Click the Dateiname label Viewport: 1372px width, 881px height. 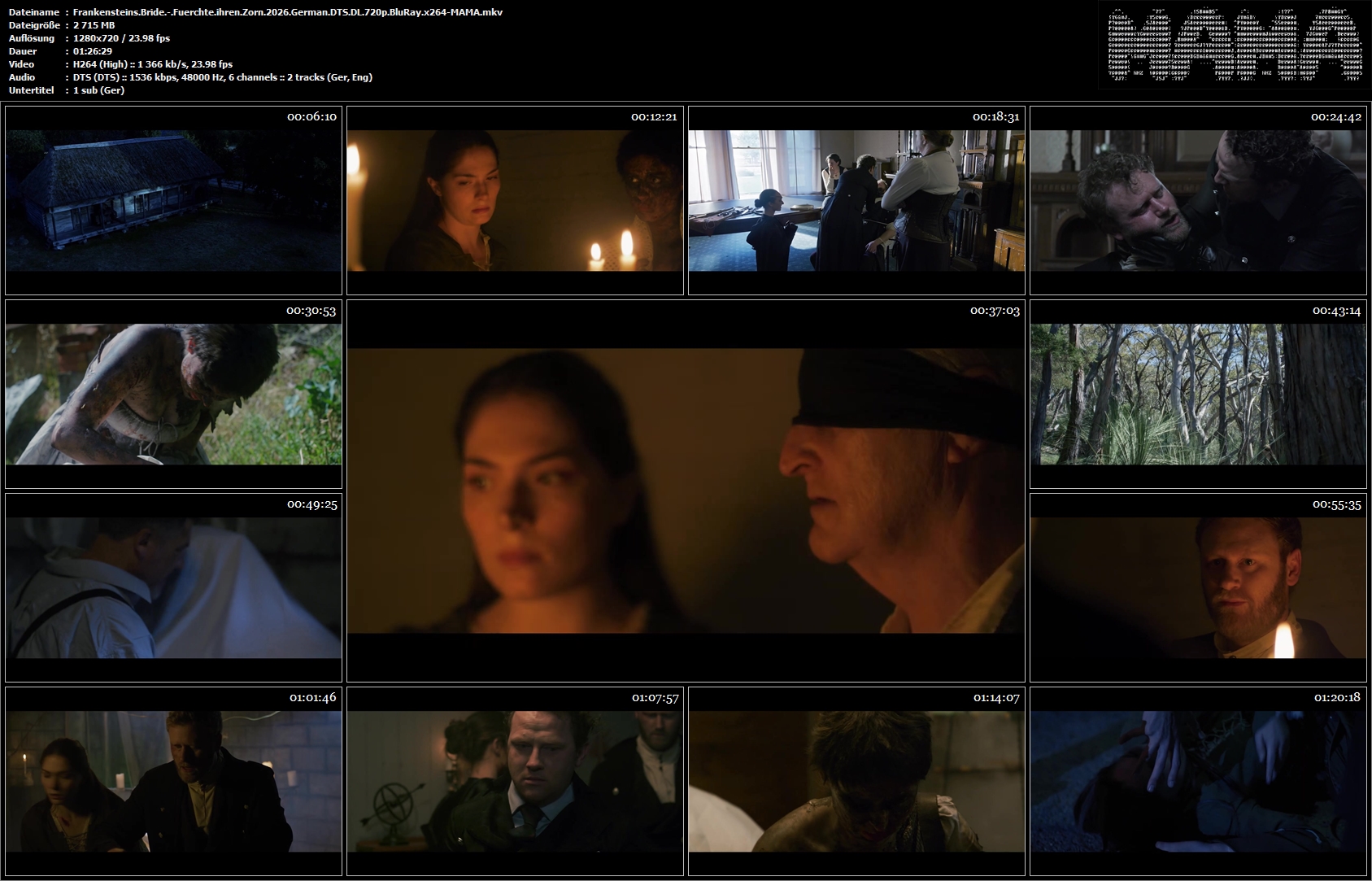(33, 12)
